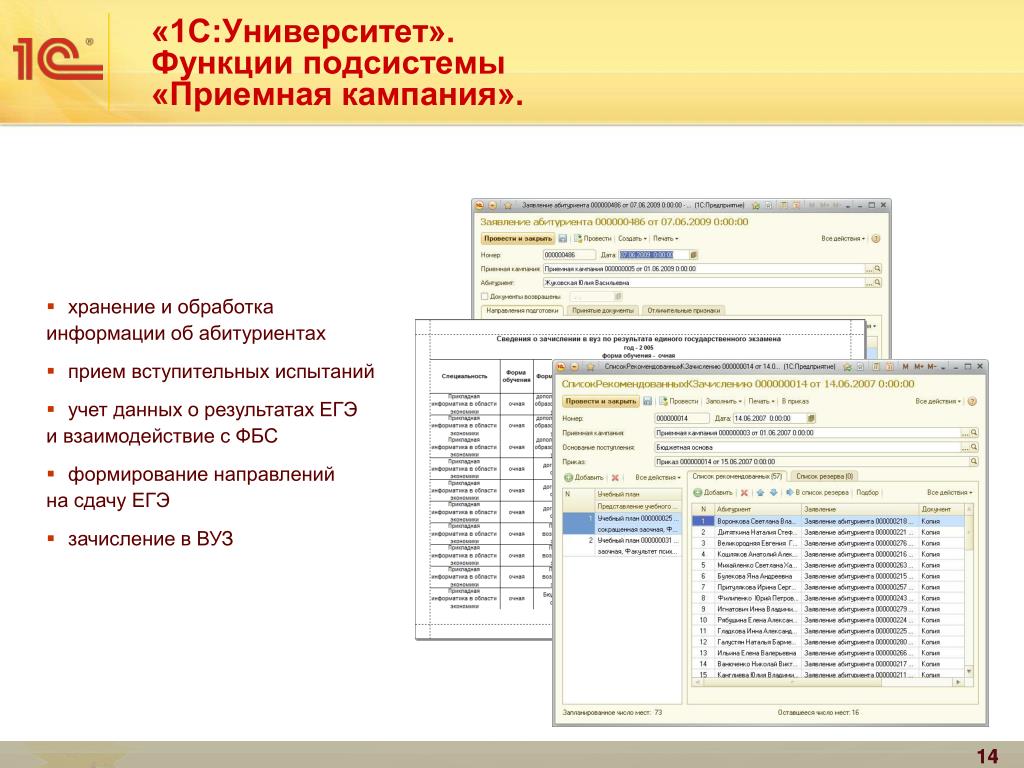Click Номер field showing 000000486
This screenshot has height=768, width=1024.
(569, 255)
